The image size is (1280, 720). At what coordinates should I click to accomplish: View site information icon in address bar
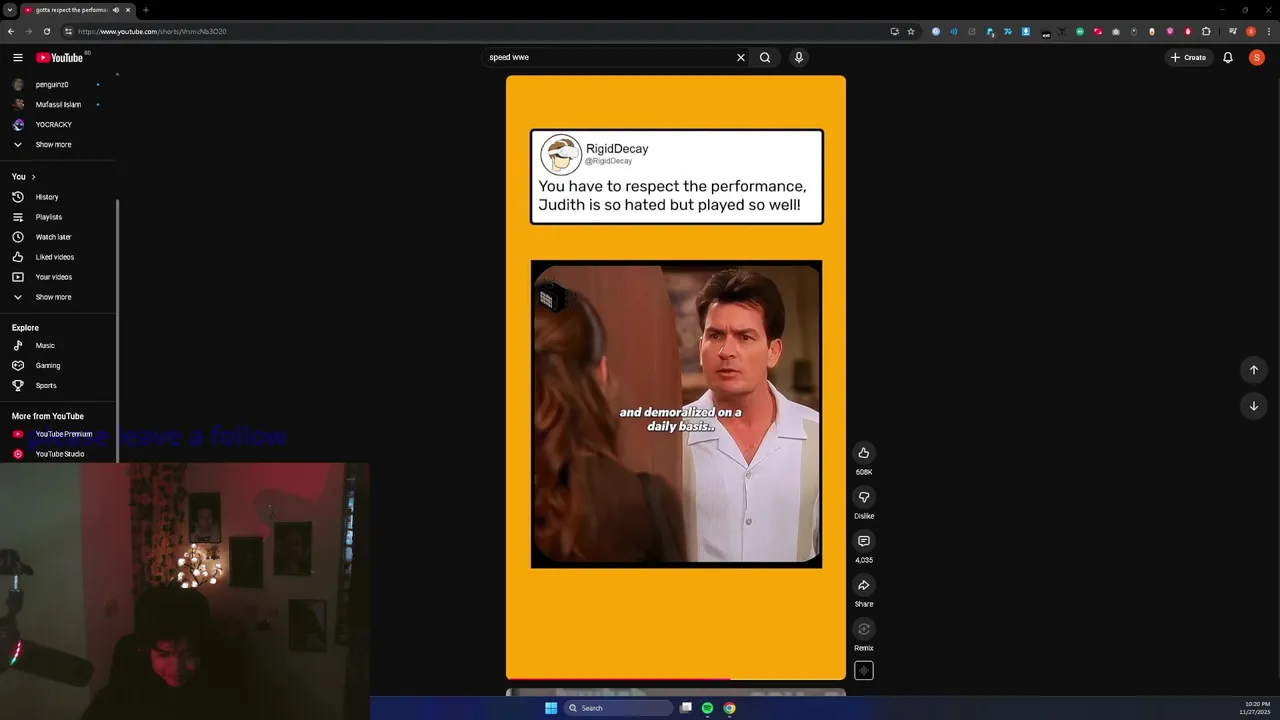click(68, 31)
